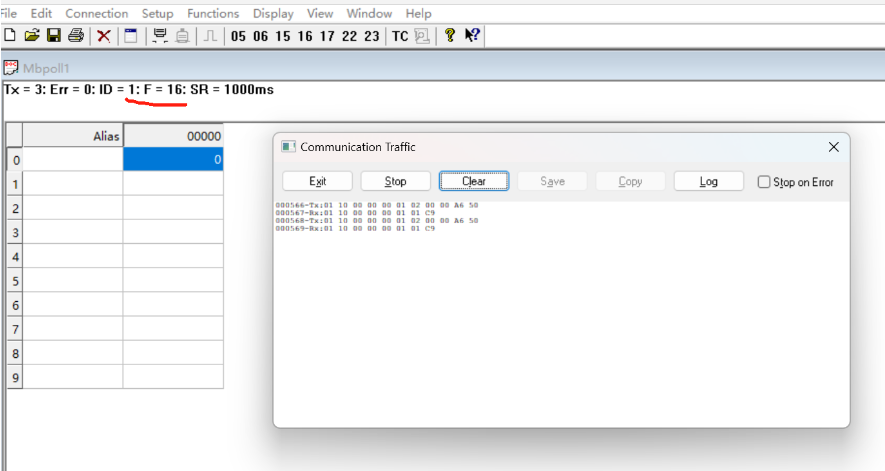Open the Display menu
The height and width of the screenshot is (471, 885).
pos(273,14)
